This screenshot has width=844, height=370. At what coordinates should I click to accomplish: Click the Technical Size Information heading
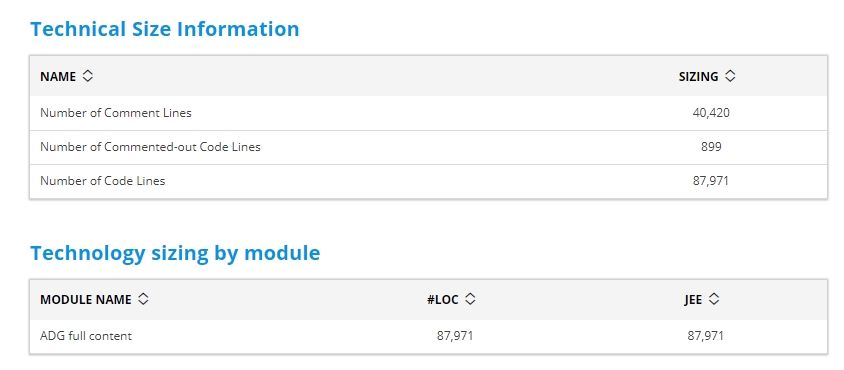[x=165, y=29]
